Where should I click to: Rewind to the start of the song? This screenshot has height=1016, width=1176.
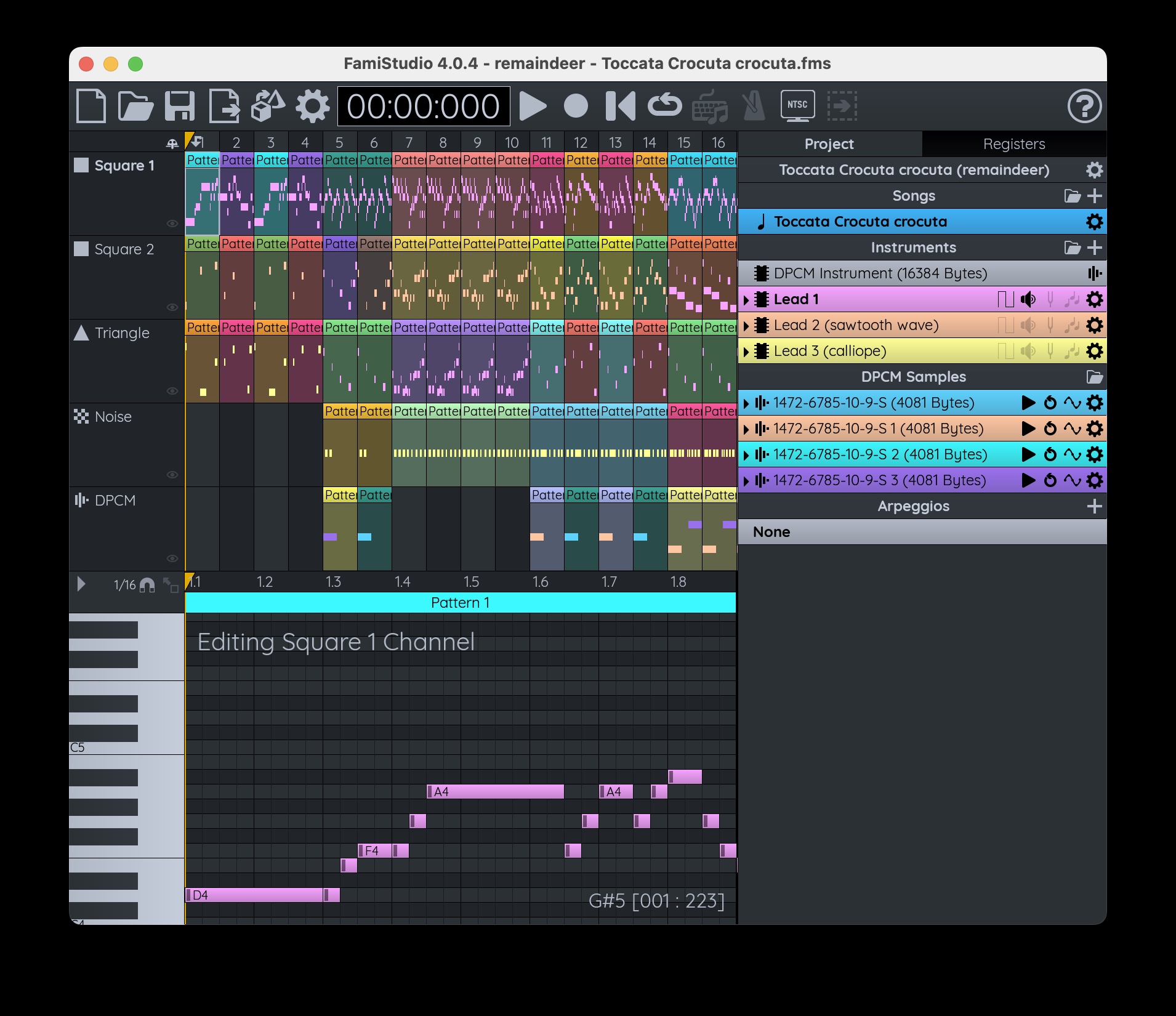coord(620,106)
